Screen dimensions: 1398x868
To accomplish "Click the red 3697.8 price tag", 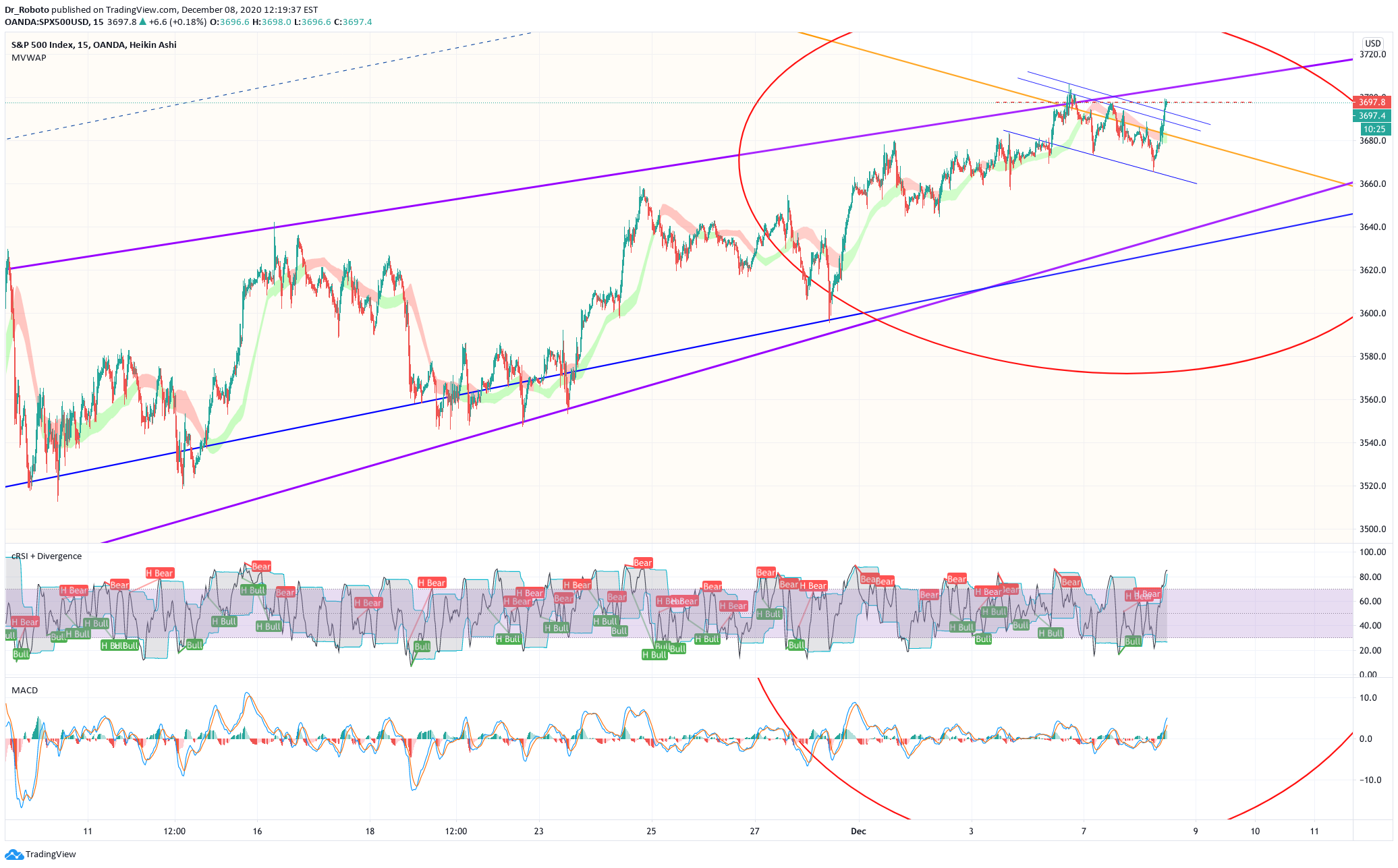I will click(x=1372, y=103).
